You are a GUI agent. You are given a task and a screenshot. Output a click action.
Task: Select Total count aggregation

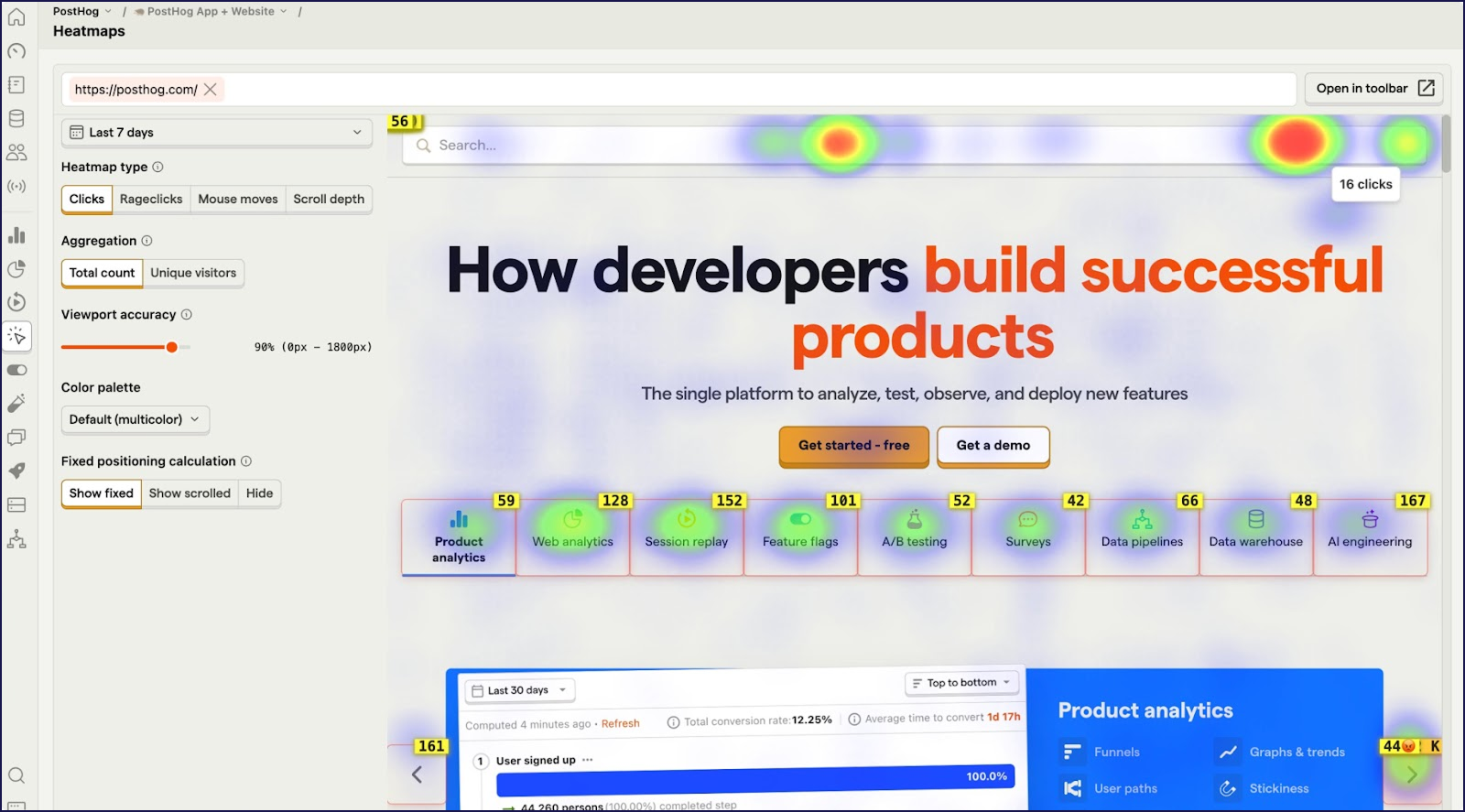pos(102,273)
